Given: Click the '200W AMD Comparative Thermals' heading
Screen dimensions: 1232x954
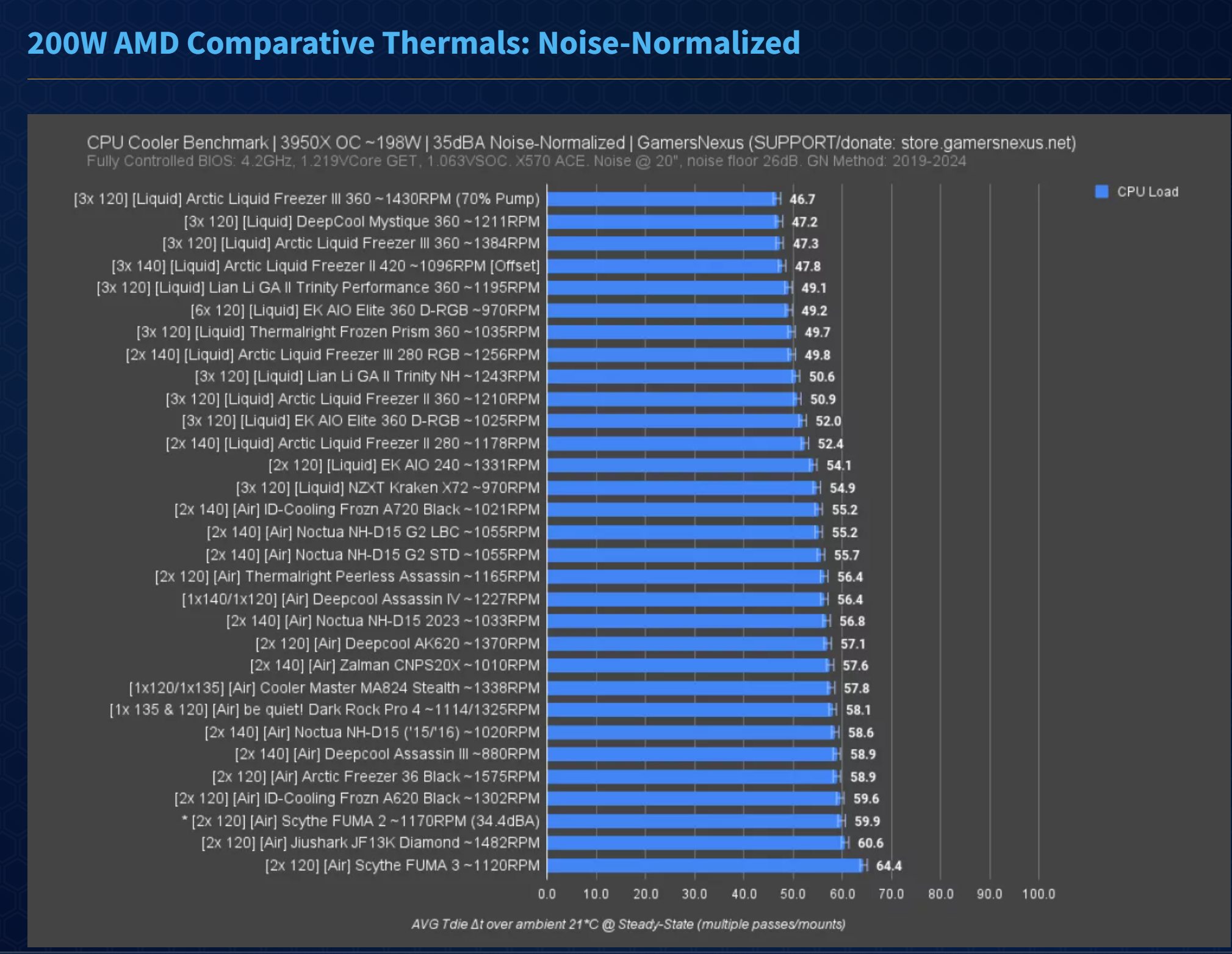Looking at the screenshot, I should 413,43.
